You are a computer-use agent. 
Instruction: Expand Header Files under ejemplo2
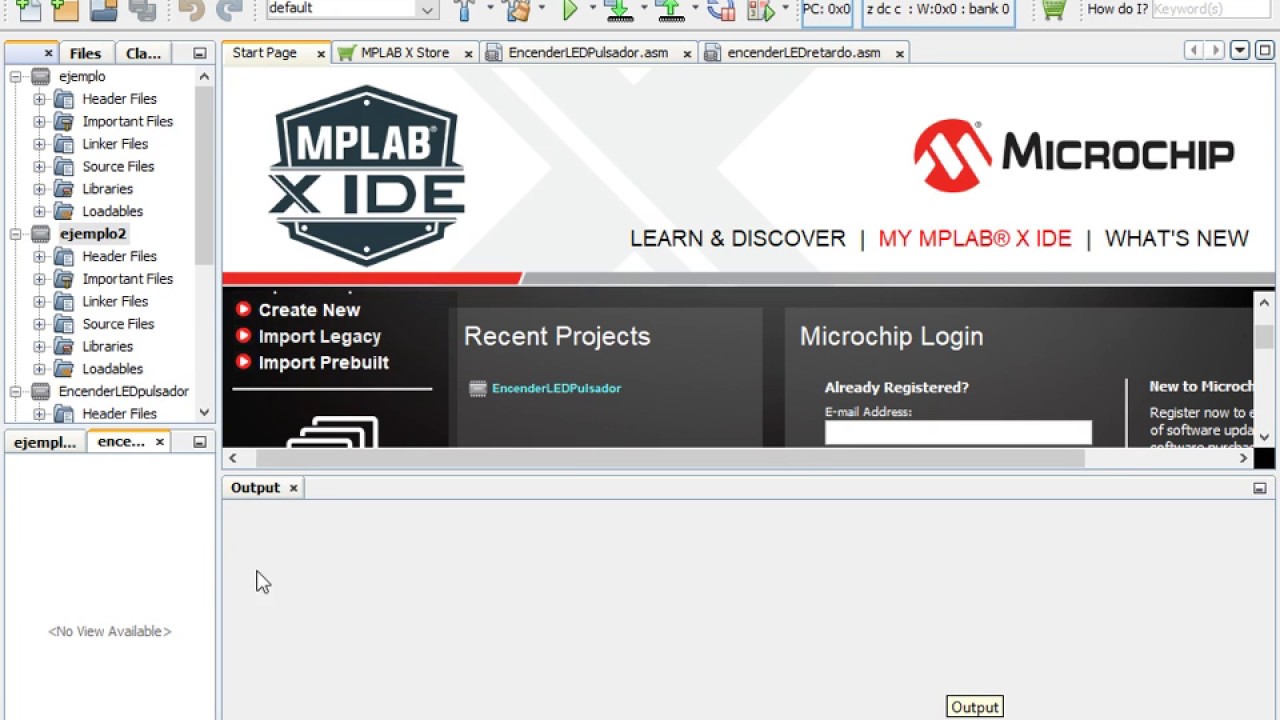(40, 256)
